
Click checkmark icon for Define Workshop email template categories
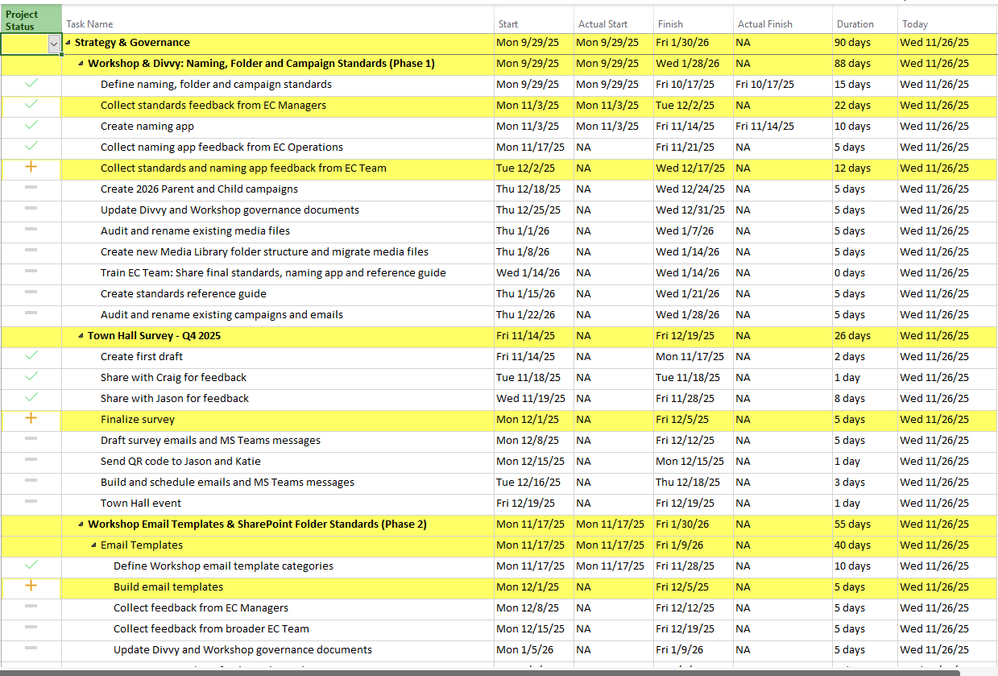(x=31, y=565)
